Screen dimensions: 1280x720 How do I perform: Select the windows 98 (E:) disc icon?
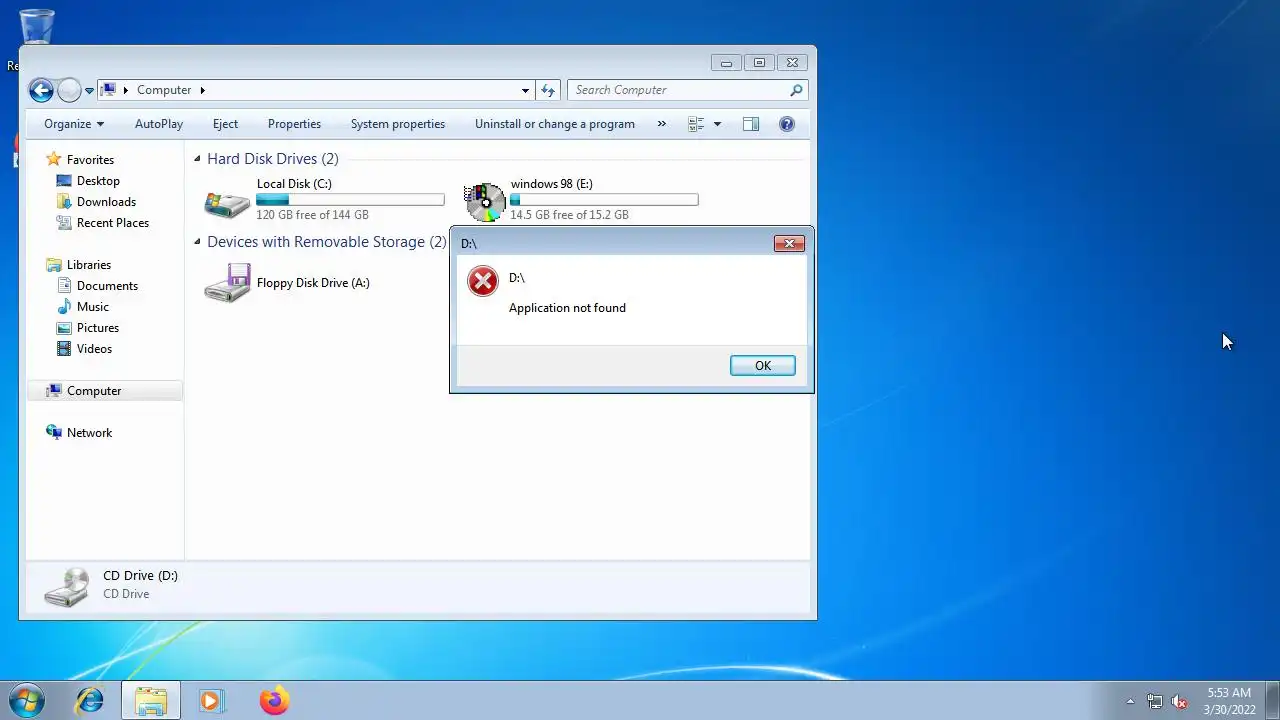point(485,202)
